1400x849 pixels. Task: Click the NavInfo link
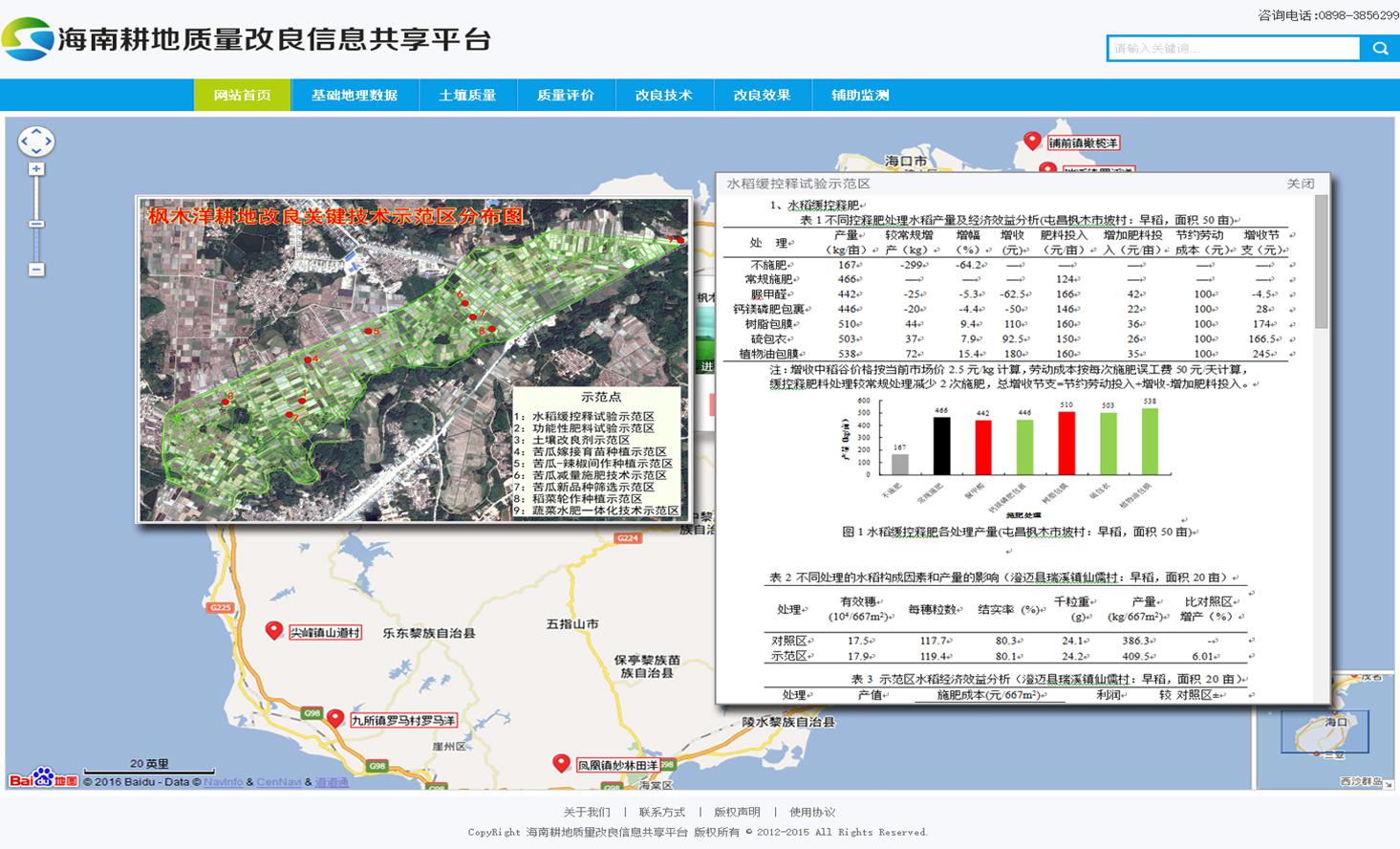click(224, 782)
